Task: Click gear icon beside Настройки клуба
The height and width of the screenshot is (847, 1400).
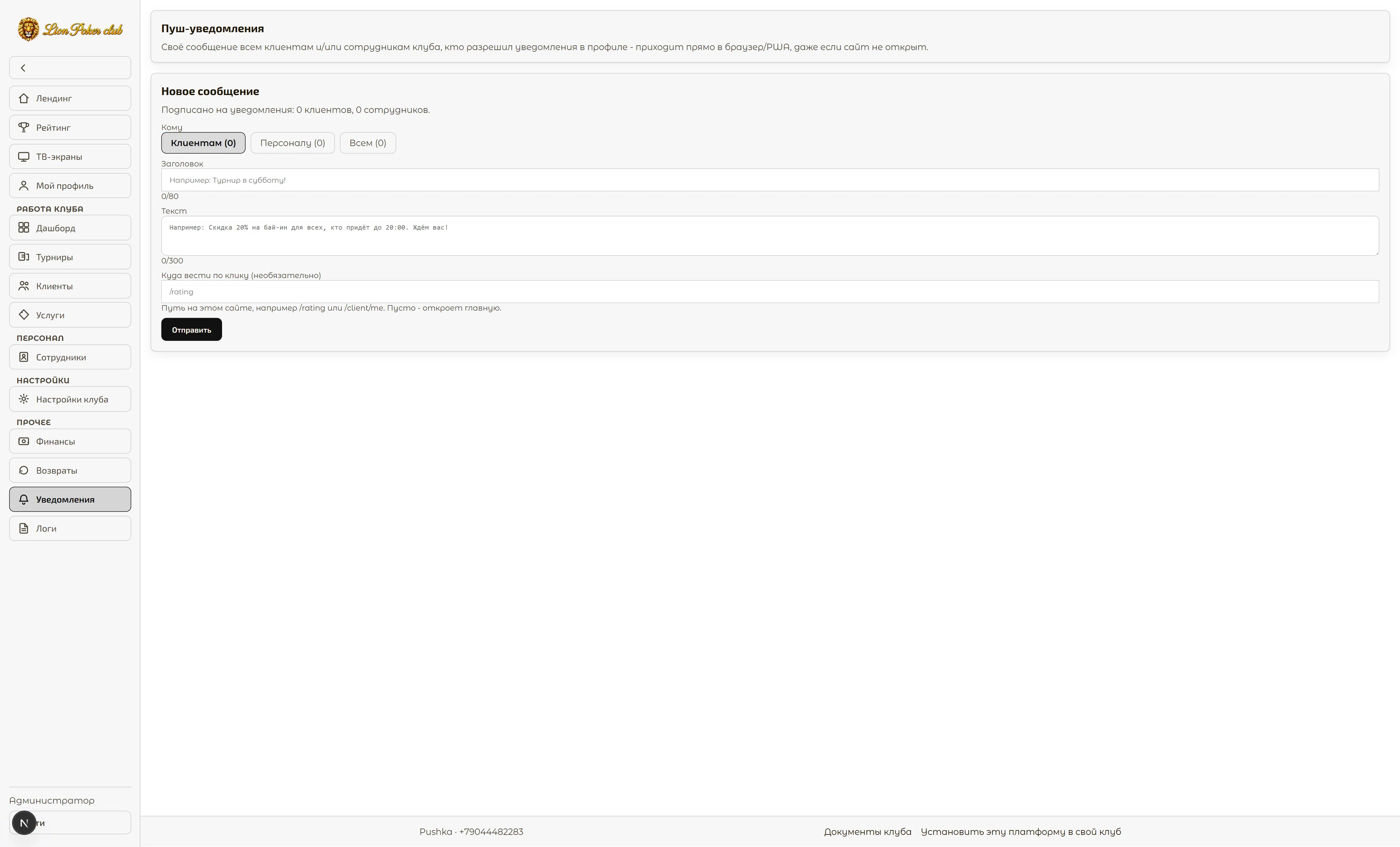Action: click(x=23, y=399)
